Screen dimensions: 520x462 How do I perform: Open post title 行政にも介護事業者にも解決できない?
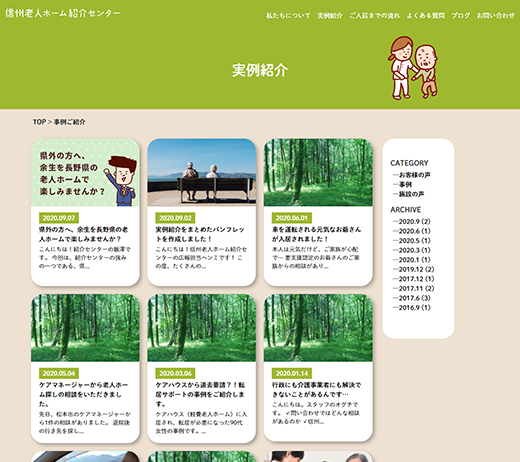316,390
